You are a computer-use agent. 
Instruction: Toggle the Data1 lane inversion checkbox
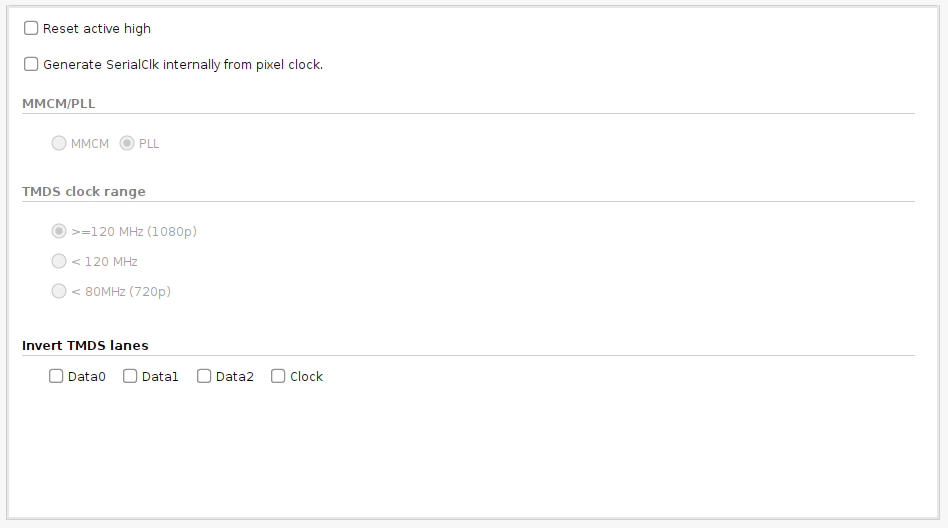(130, 376)
